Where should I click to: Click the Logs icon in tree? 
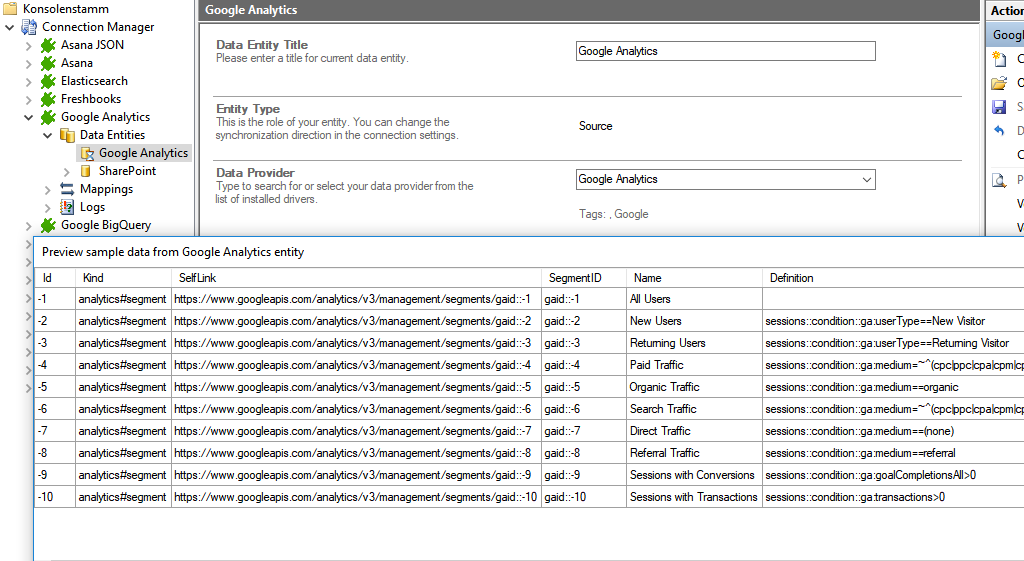[67, 207]
